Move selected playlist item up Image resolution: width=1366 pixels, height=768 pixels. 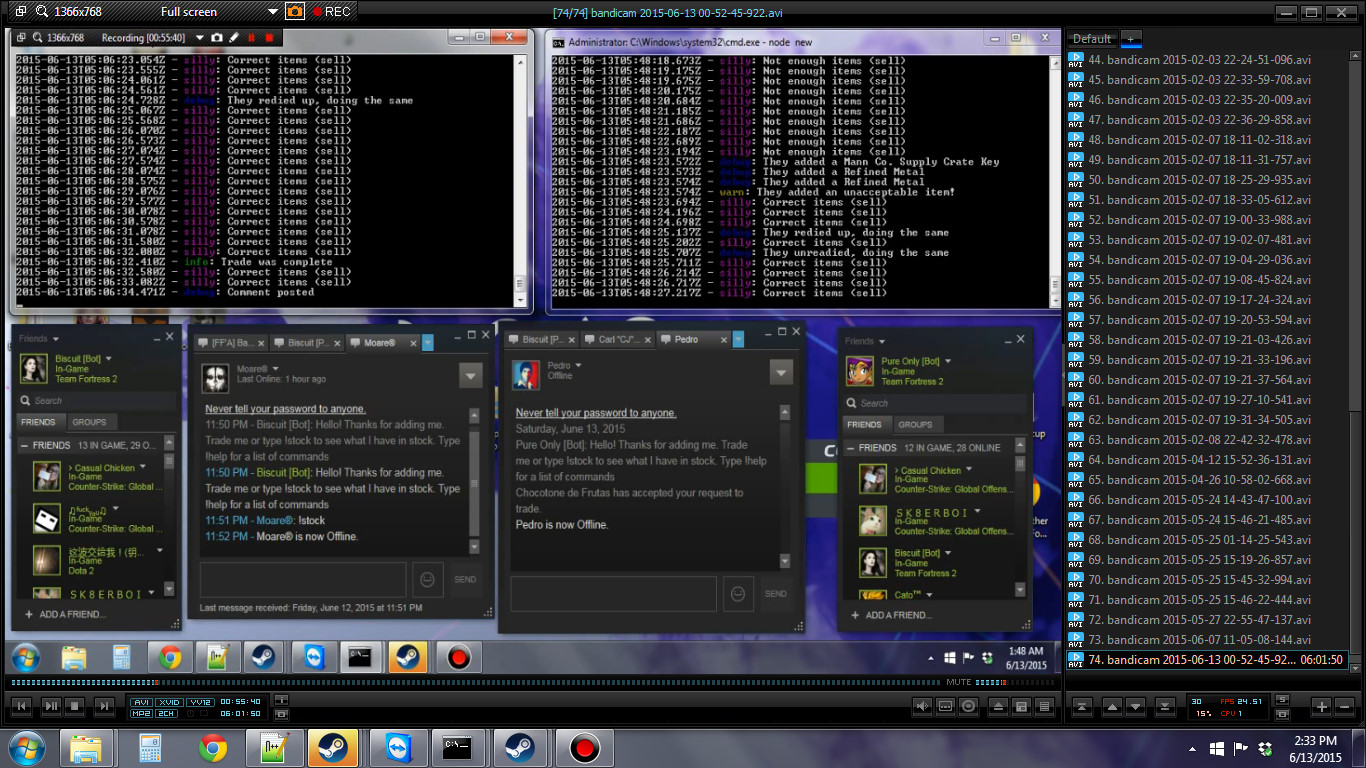coord(1111,707)
